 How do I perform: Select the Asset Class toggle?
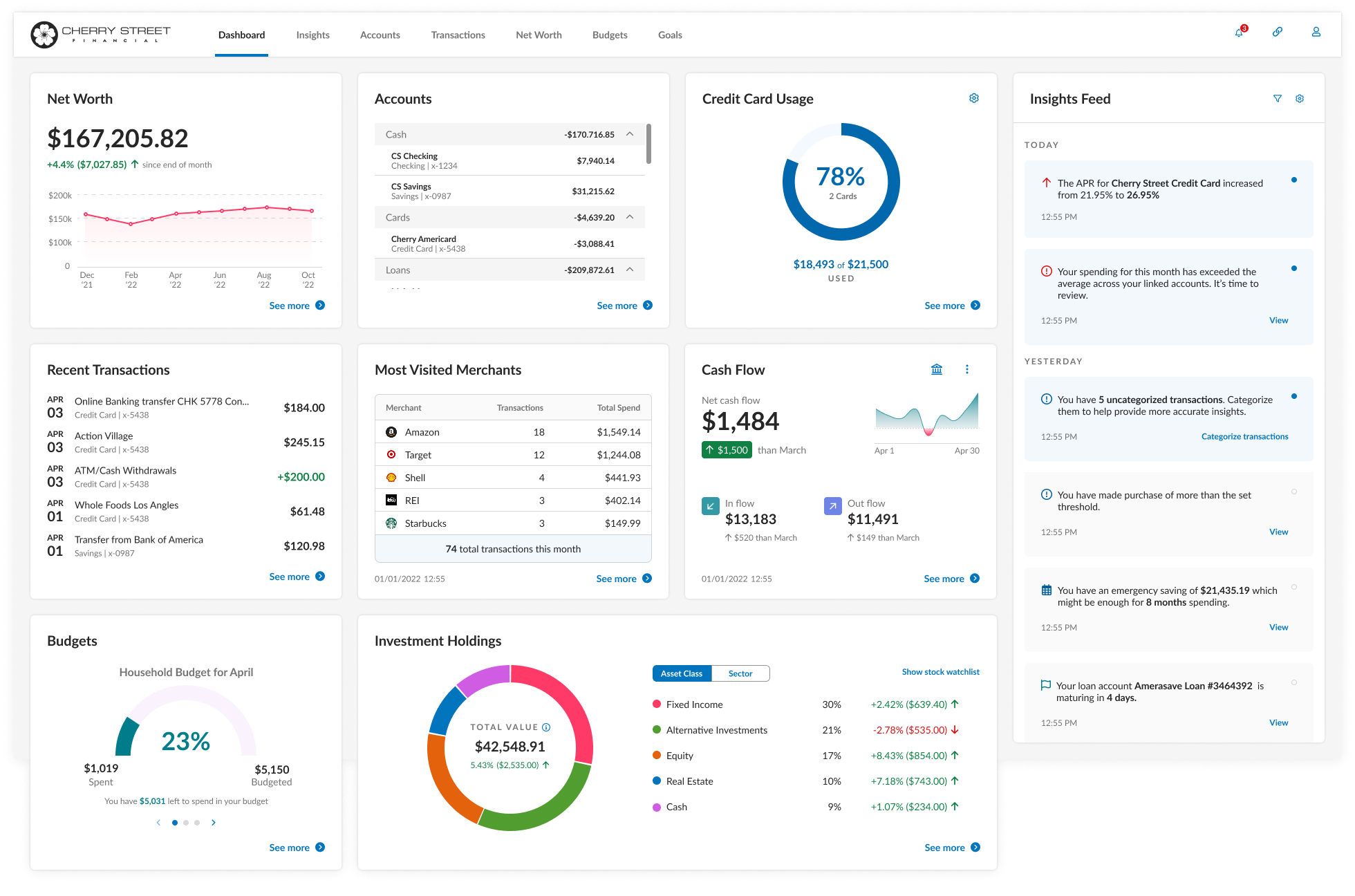pyautogui.click(x=682, y=673)
